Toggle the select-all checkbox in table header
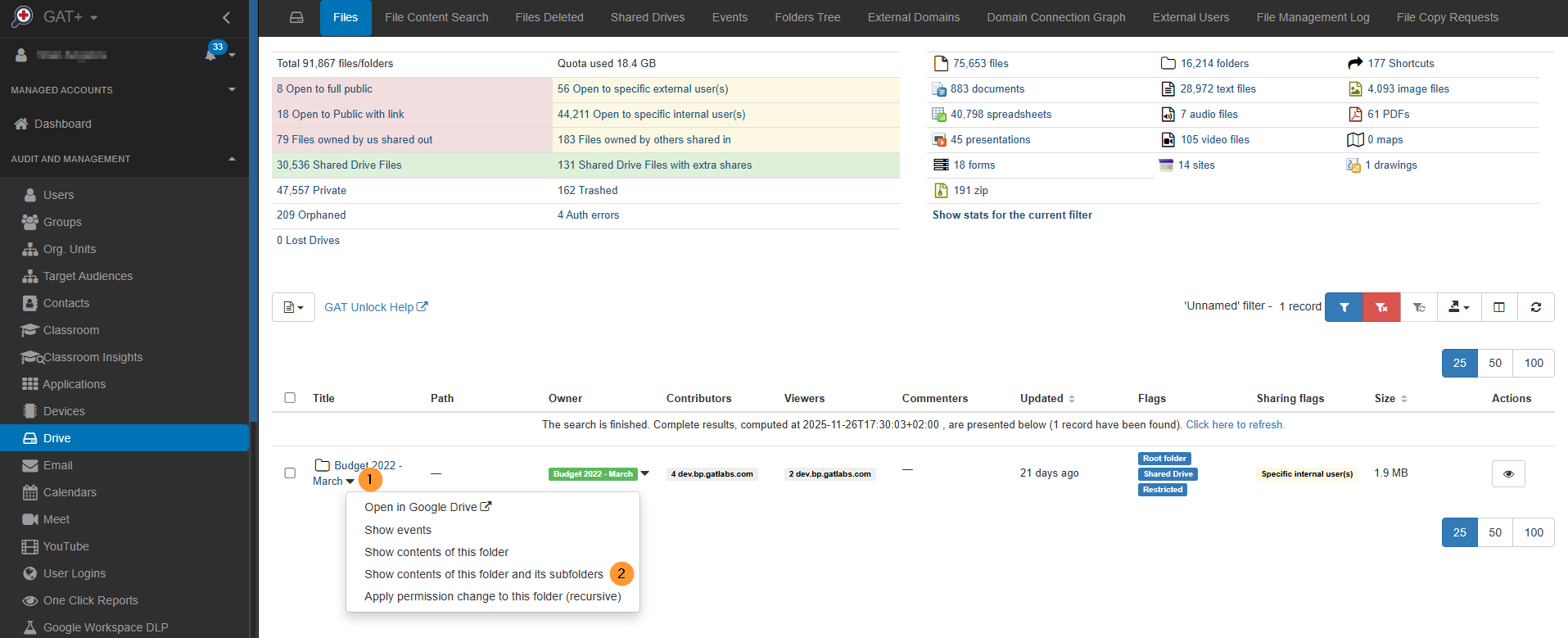Viewport: 1568px width, 638px height. (290, 398)
